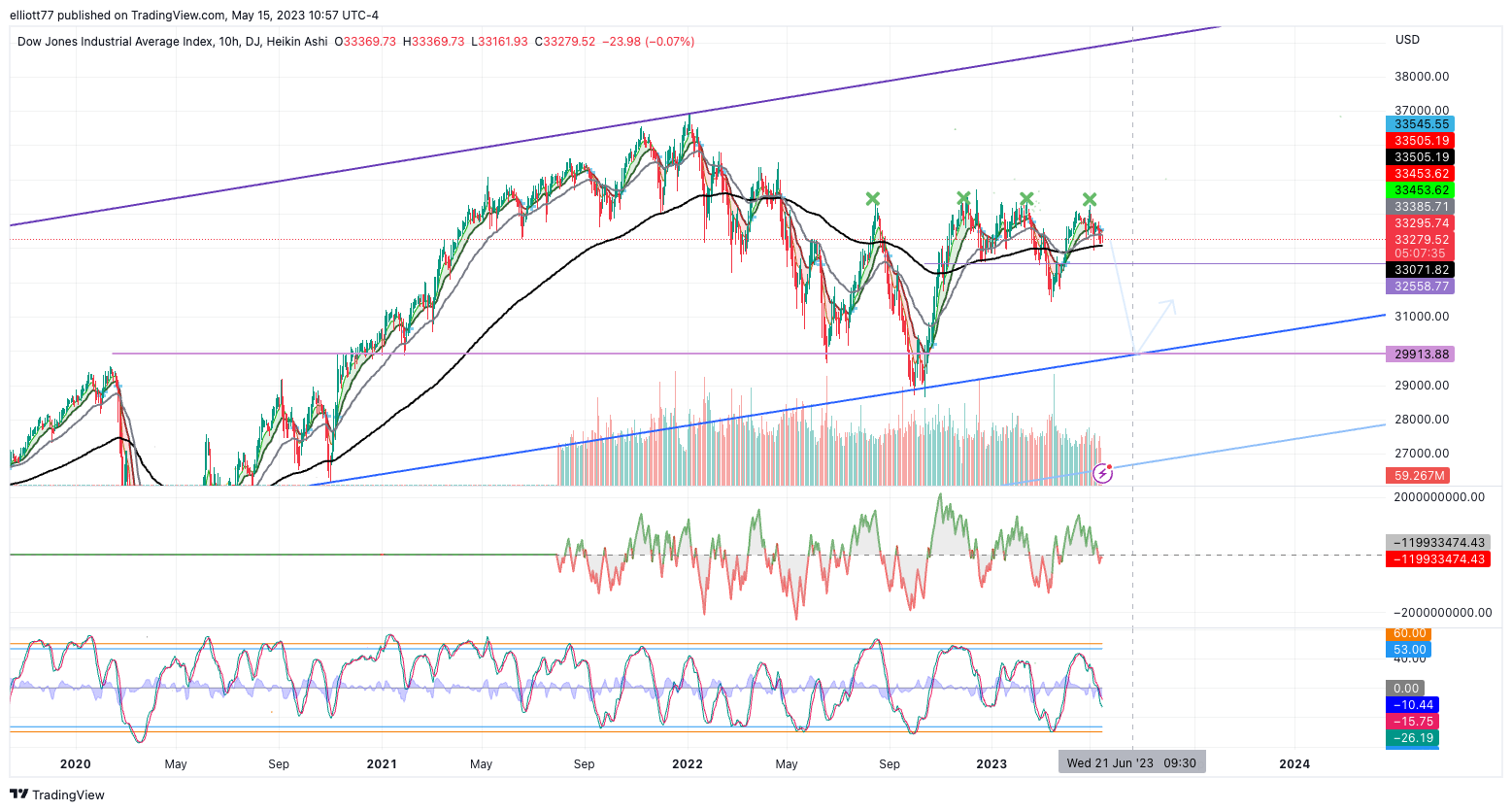Click the countdown timer 05:07:35
1512x811 pixels.
(x=1420, y=253)
